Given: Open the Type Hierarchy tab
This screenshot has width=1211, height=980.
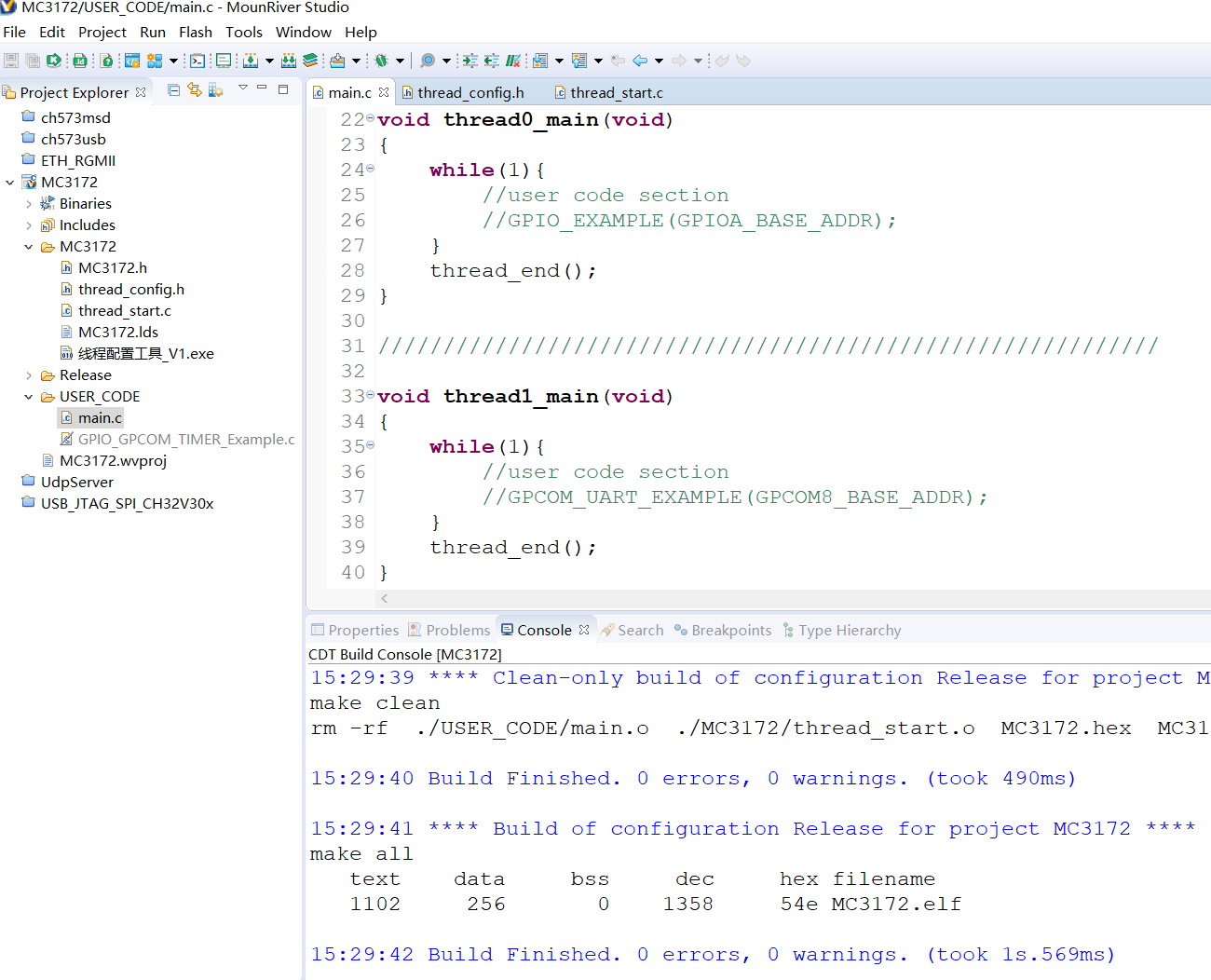Looking at the screenshot, I should pos(842,631).
